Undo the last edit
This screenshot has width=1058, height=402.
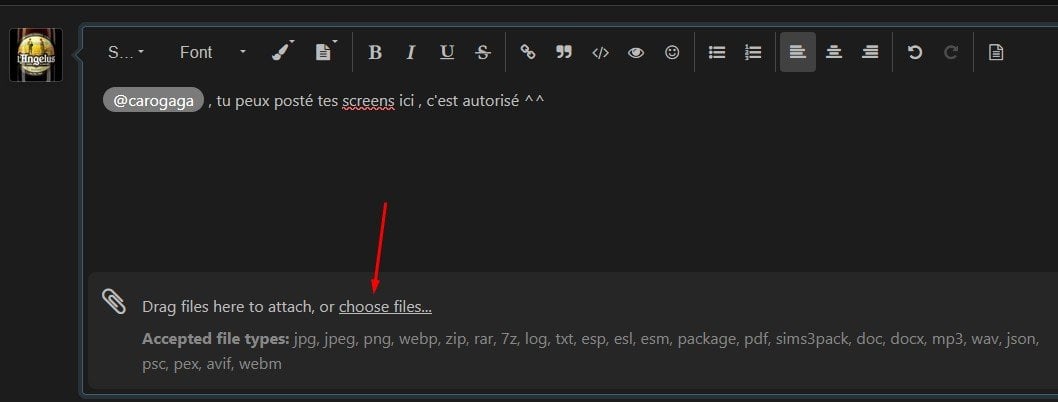915,52
